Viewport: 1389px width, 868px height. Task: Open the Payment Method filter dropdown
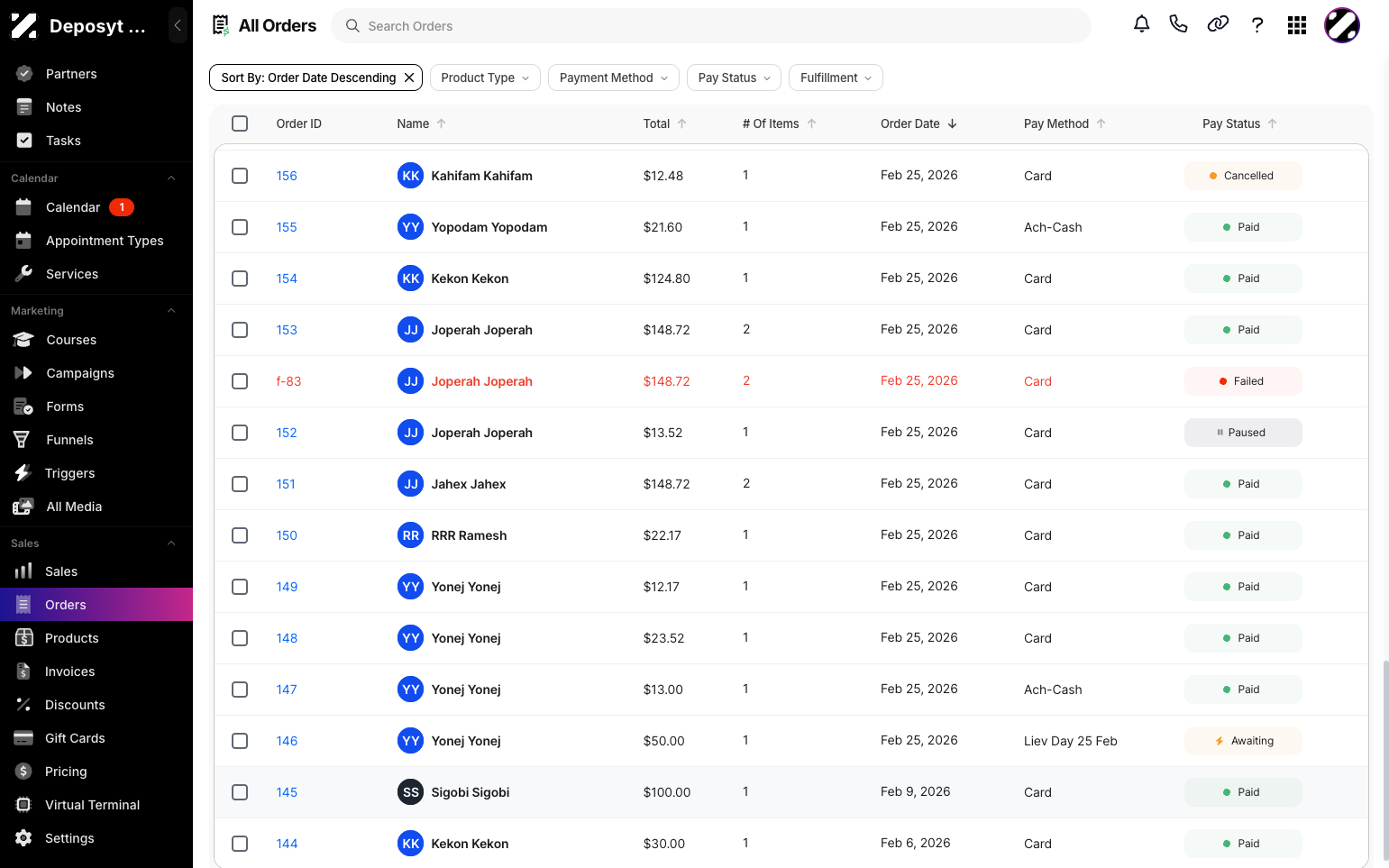pos(614,78)
